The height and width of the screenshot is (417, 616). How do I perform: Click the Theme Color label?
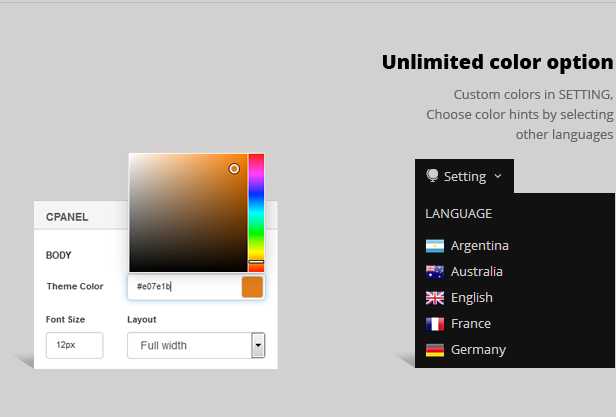click(x=75, y=286)
